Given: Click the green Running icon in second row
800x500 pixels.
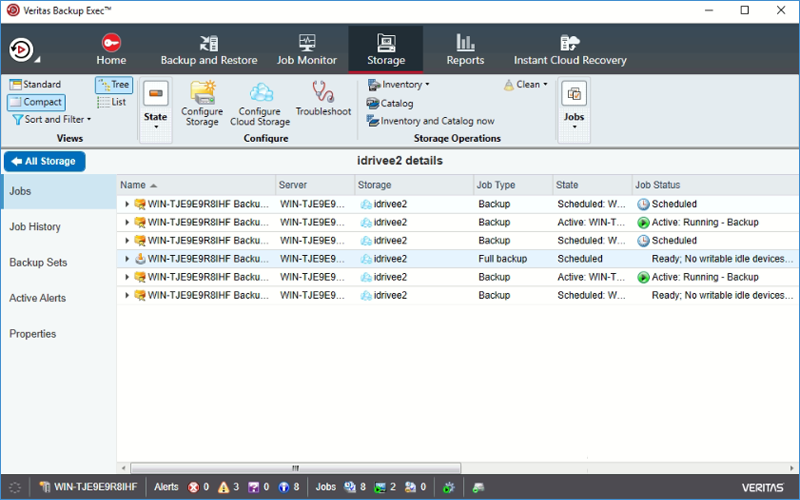Looking at the screenshot, I should [x=643, y=222].
